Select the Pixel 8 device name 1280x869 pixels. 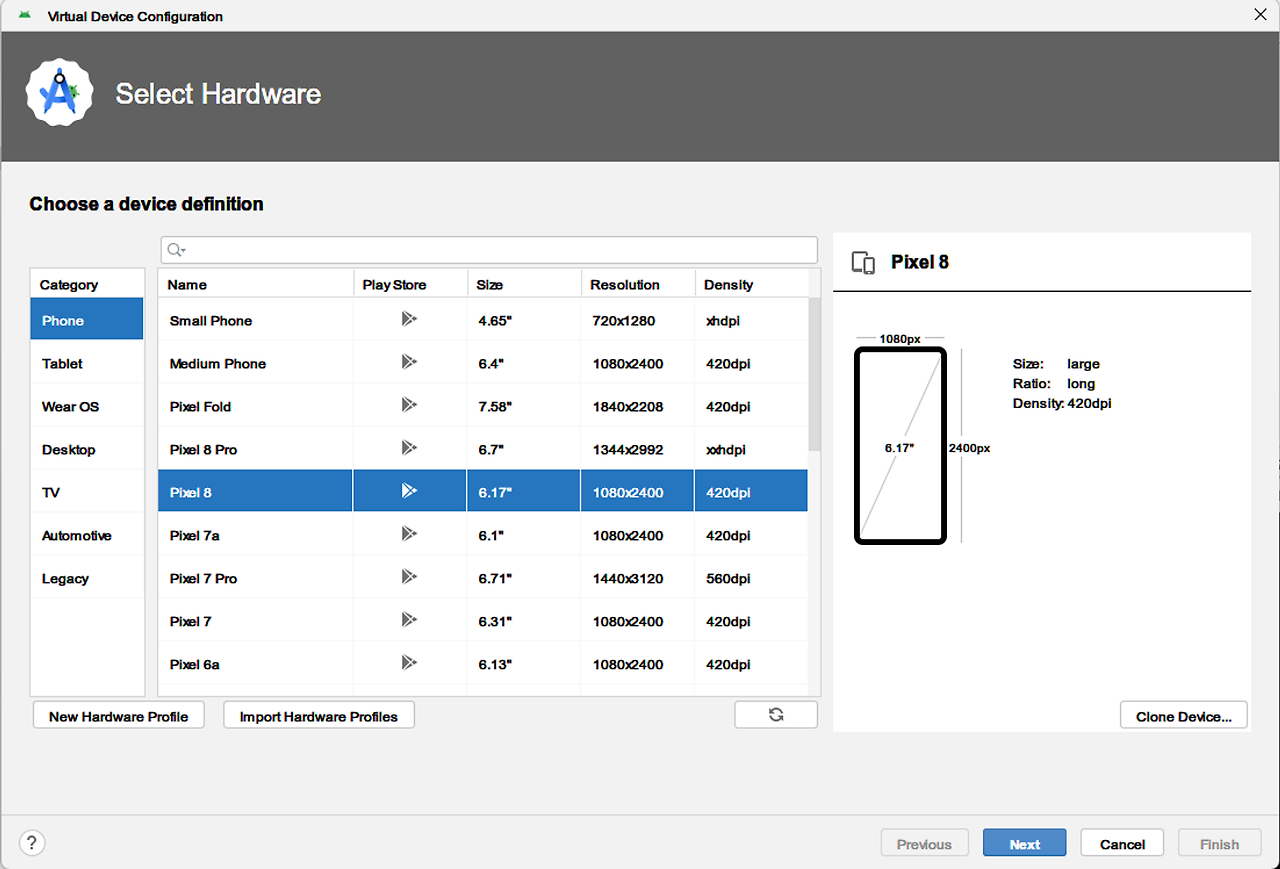[x=191, y=492]
